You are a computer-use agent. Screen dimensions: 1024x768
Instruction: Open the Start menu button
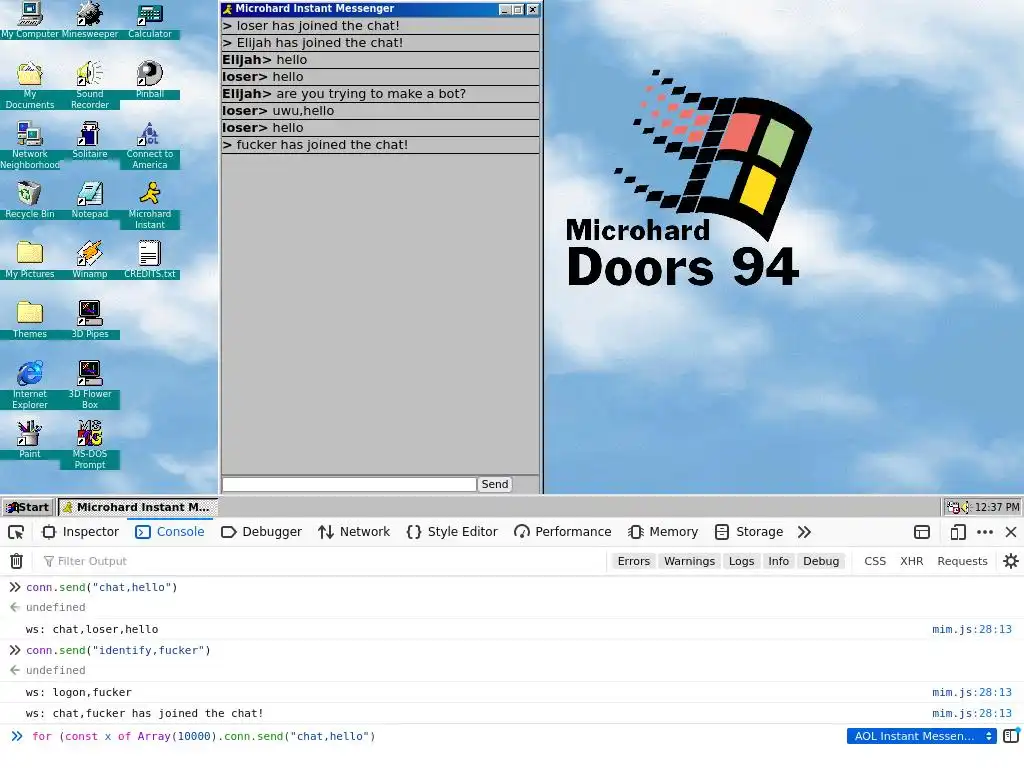[28, 507]
